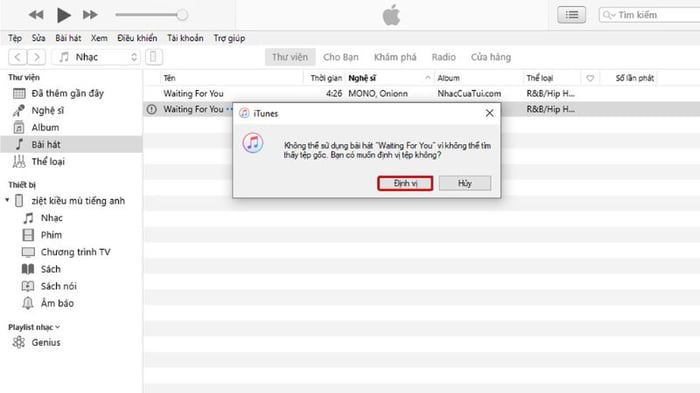Image resolution: width=700 pixels, height=393 pixels.
Task: Click the rewind previous track button
Action: [x=36, y=15]
